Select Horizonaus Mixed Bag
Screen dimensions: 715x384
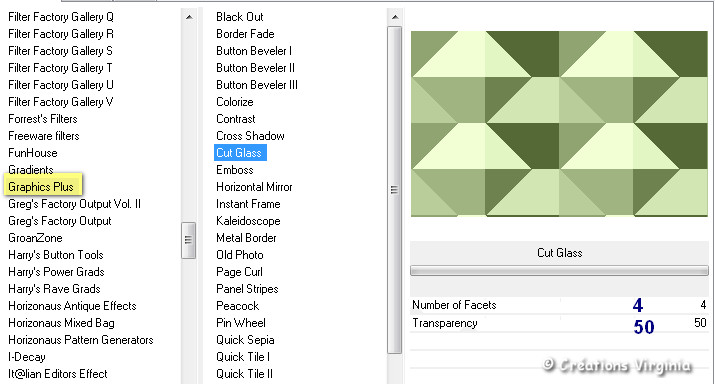(x=61, y=323)
